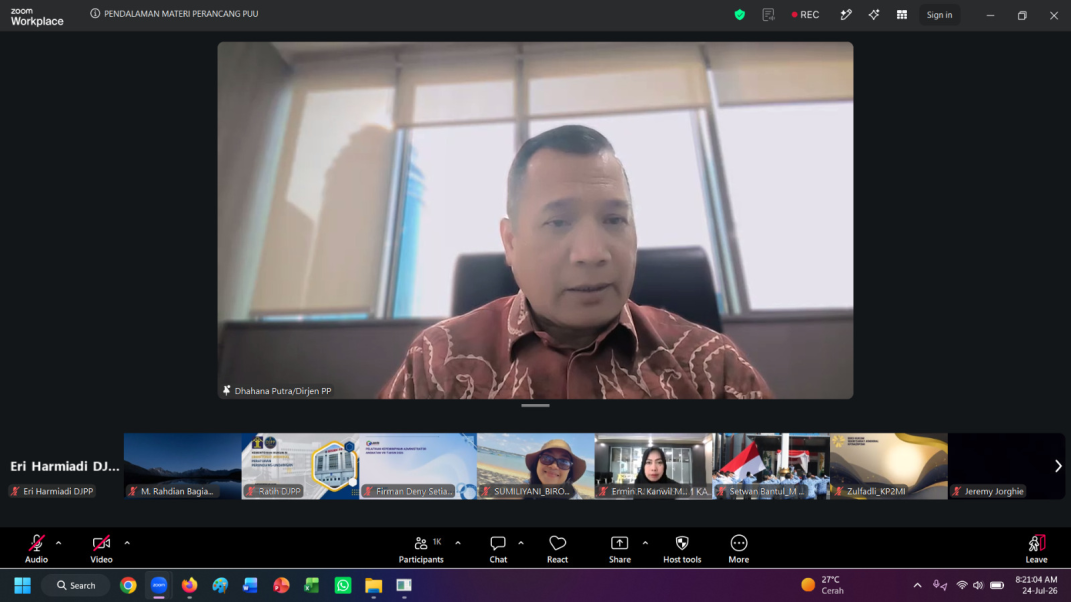The height and width of the screenshot is (602, 1071).
Task: Open the Chat panel
Action: (x=498, y=549)
